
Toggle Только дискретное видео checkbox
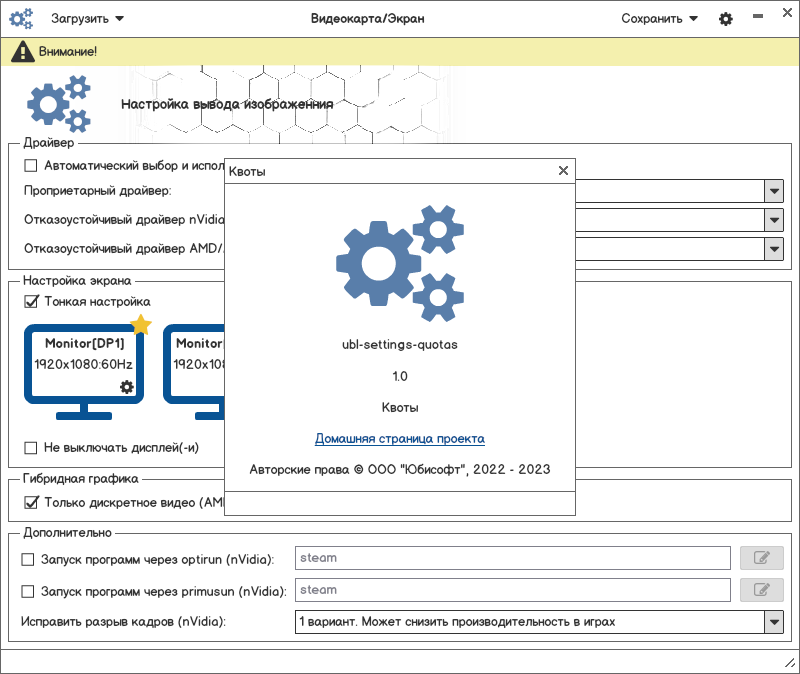(x=31, y=503)
